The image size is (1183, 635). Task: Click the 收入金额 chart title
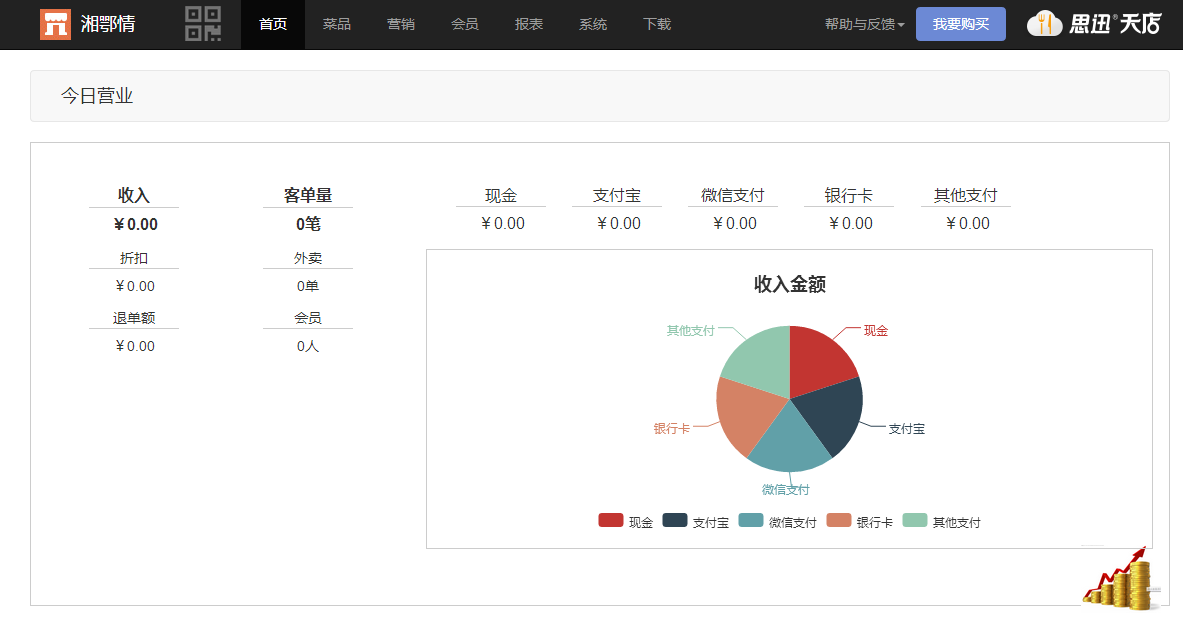790,284
